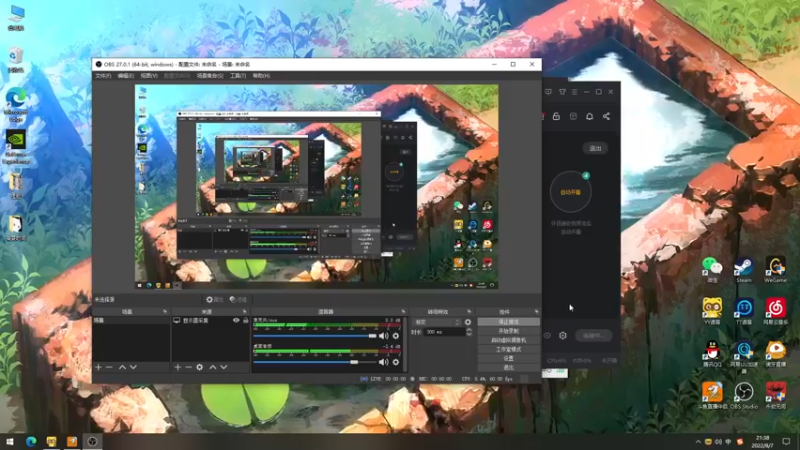Click the Stop Streaming button in Controls
Screen dimensions: 800x450
click(x=508, y=321)
